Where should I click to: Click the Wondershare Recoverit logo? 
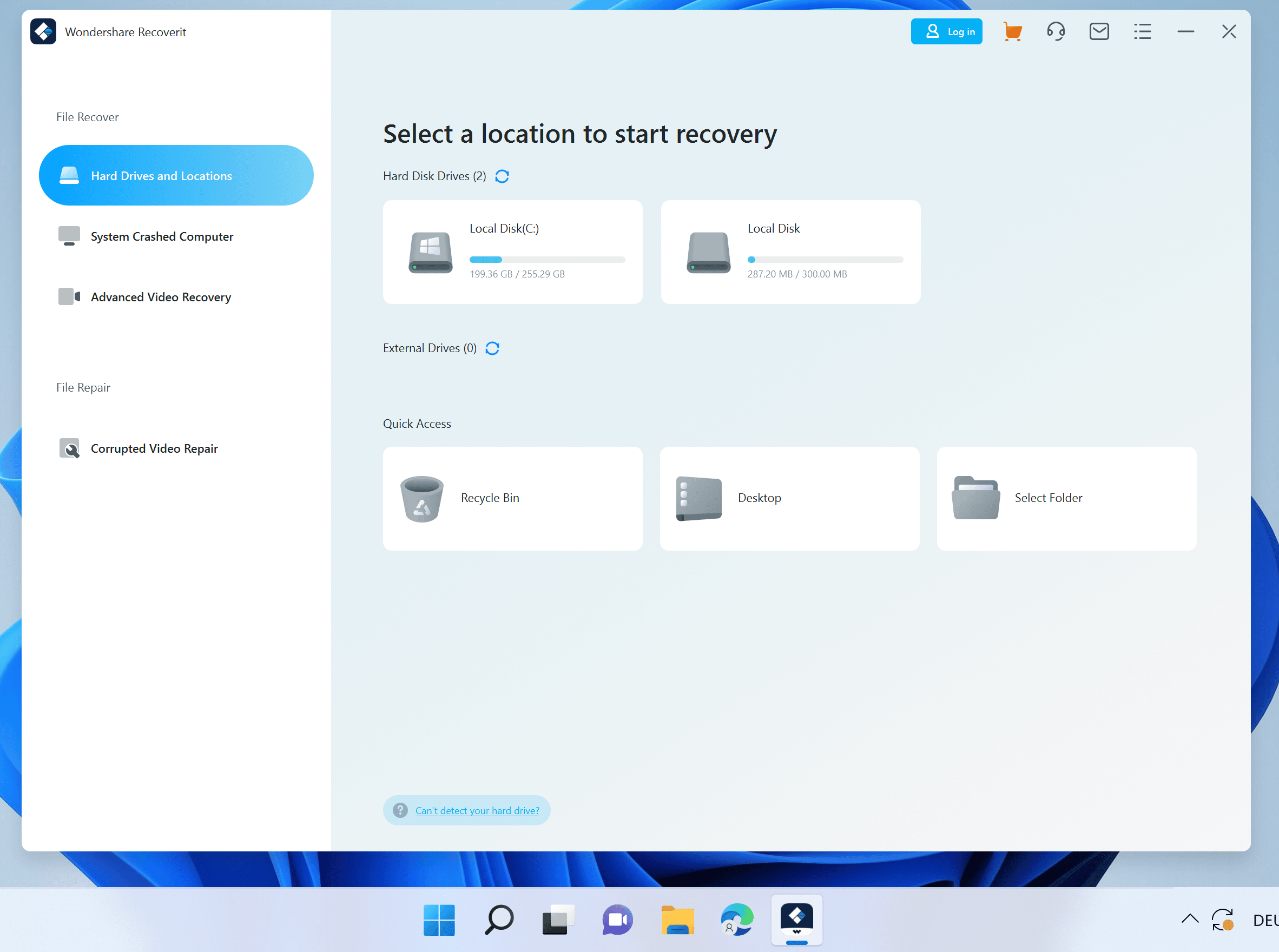pos(43,31)
